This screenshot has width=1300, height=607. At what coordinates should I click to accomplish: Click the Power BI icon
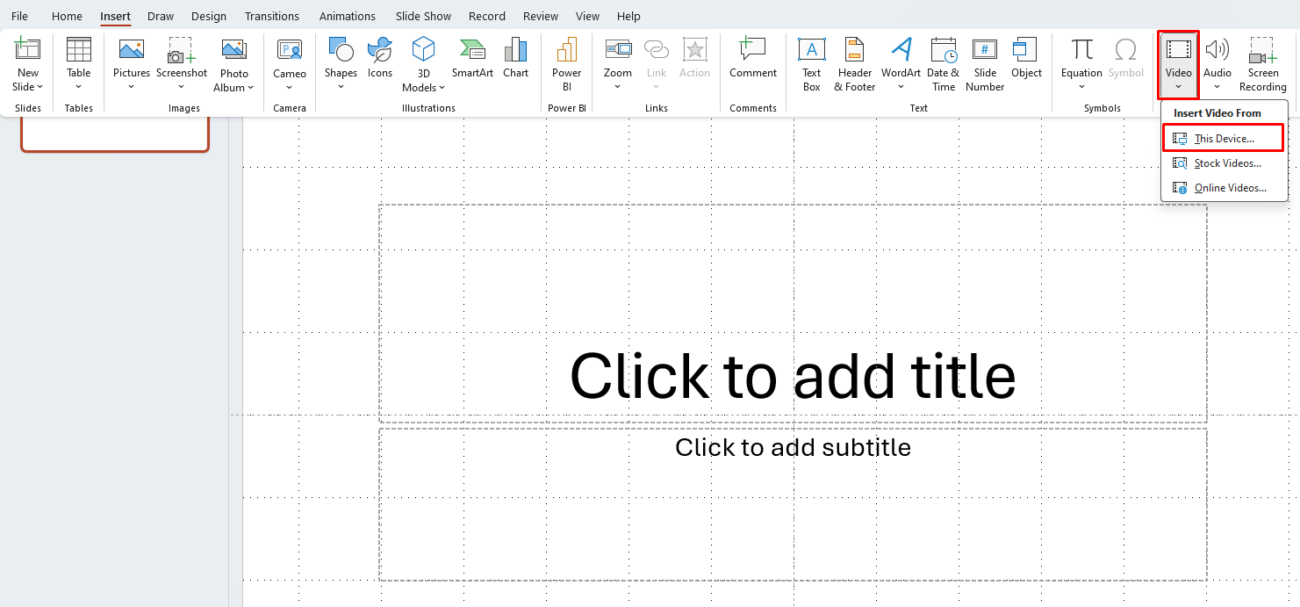point(567,50)
